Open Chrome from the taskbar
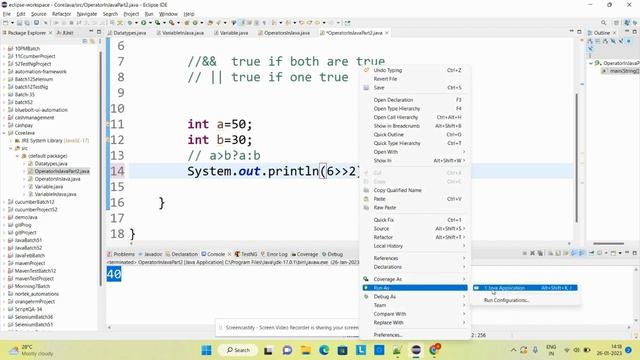Image resolution: width=640 pixels, height=360 pixels. [x=435, y=350]
